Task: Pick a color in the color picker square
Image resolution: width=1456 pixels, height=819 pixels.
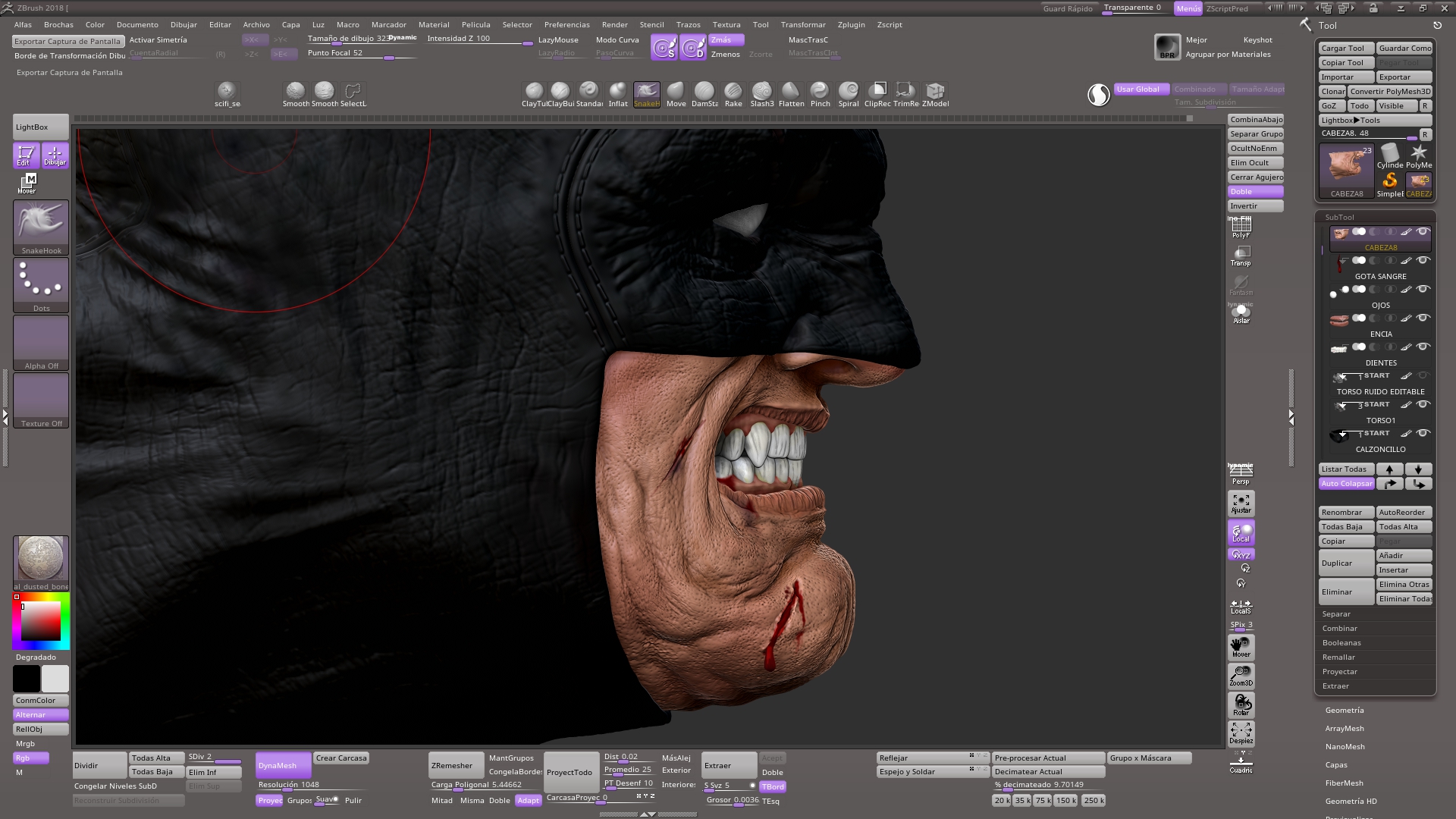Action: [41, 622]
